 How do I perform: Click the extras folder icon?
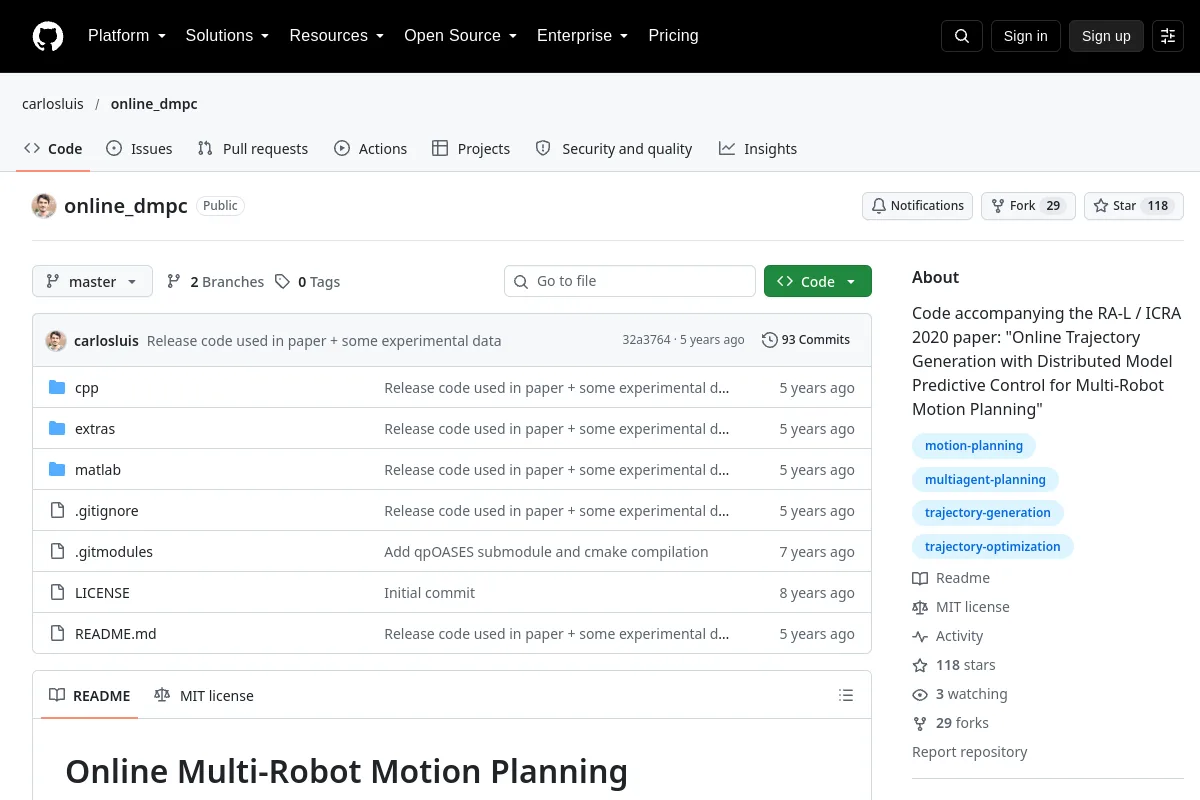point(57,429)
